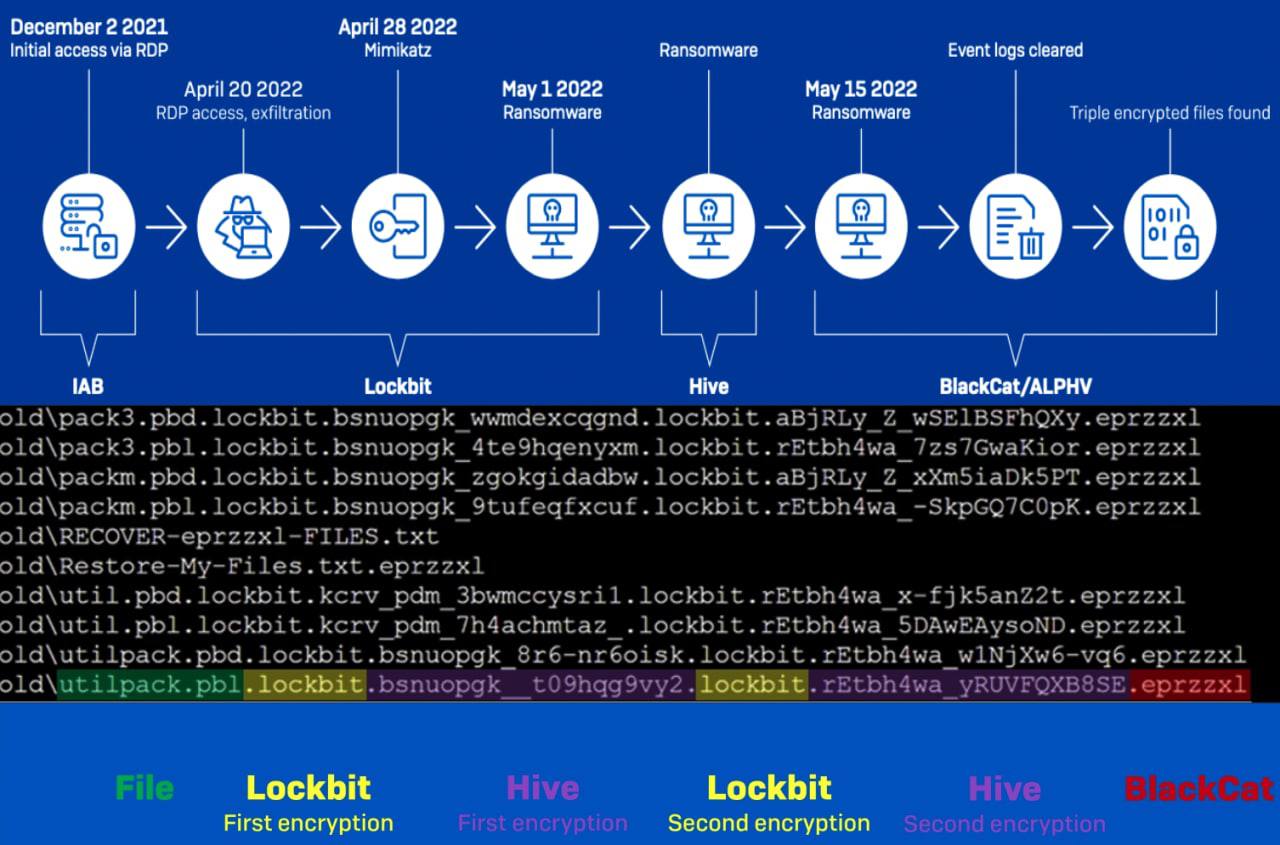Viewport: 1280px width, 845px height.
Task: Click the purple 'Hive' heading above 'Second encryption'
Action: [1005, 788]
